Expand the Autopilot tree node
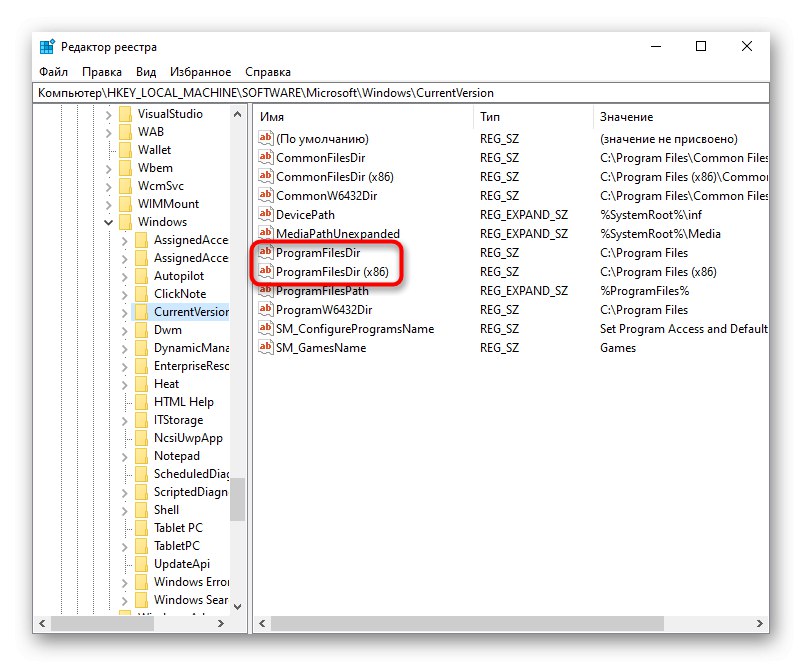The width and height of the screenshot is (802, 666). click(x=125, y=276)
